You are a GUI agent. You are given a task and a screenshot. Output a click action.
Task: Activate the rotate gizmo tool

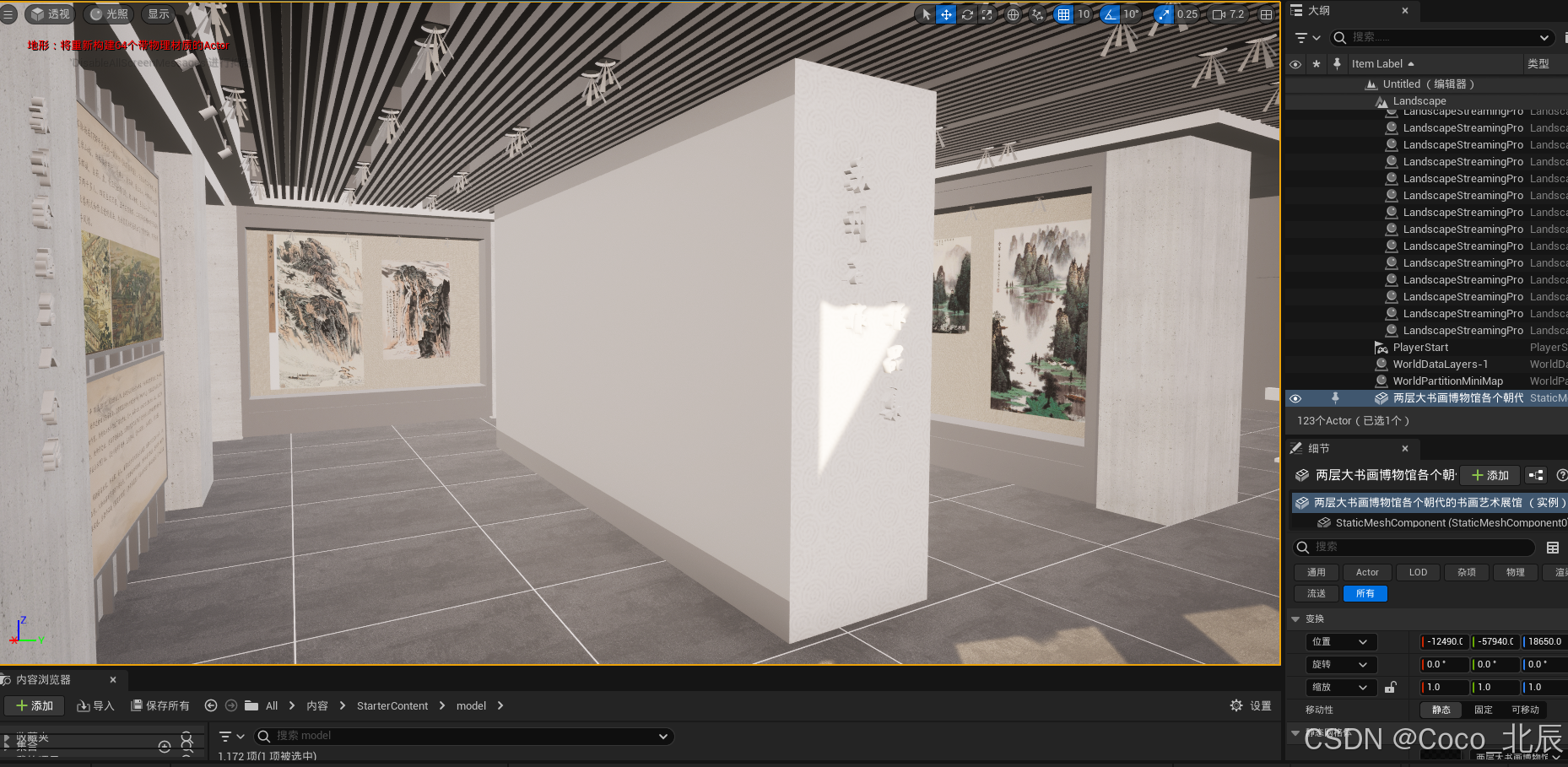(967, 14)
